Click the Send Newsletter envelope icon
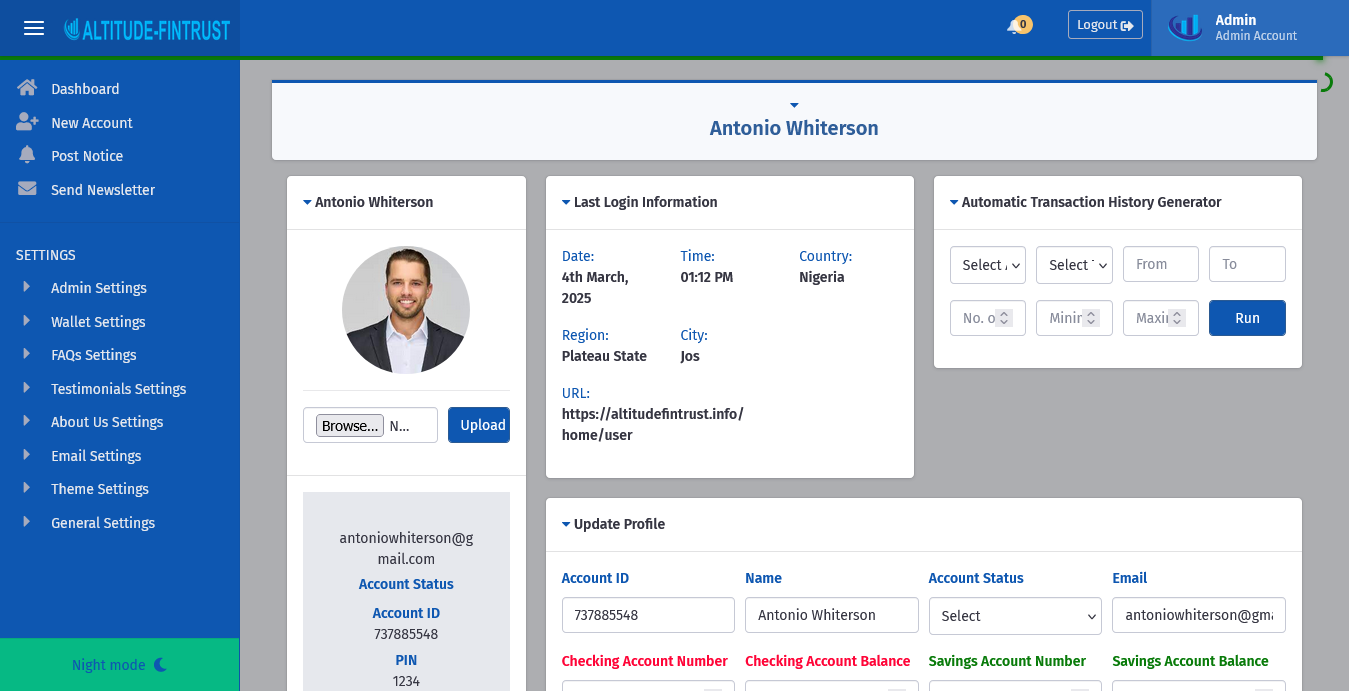 click(x=27, y=189)
